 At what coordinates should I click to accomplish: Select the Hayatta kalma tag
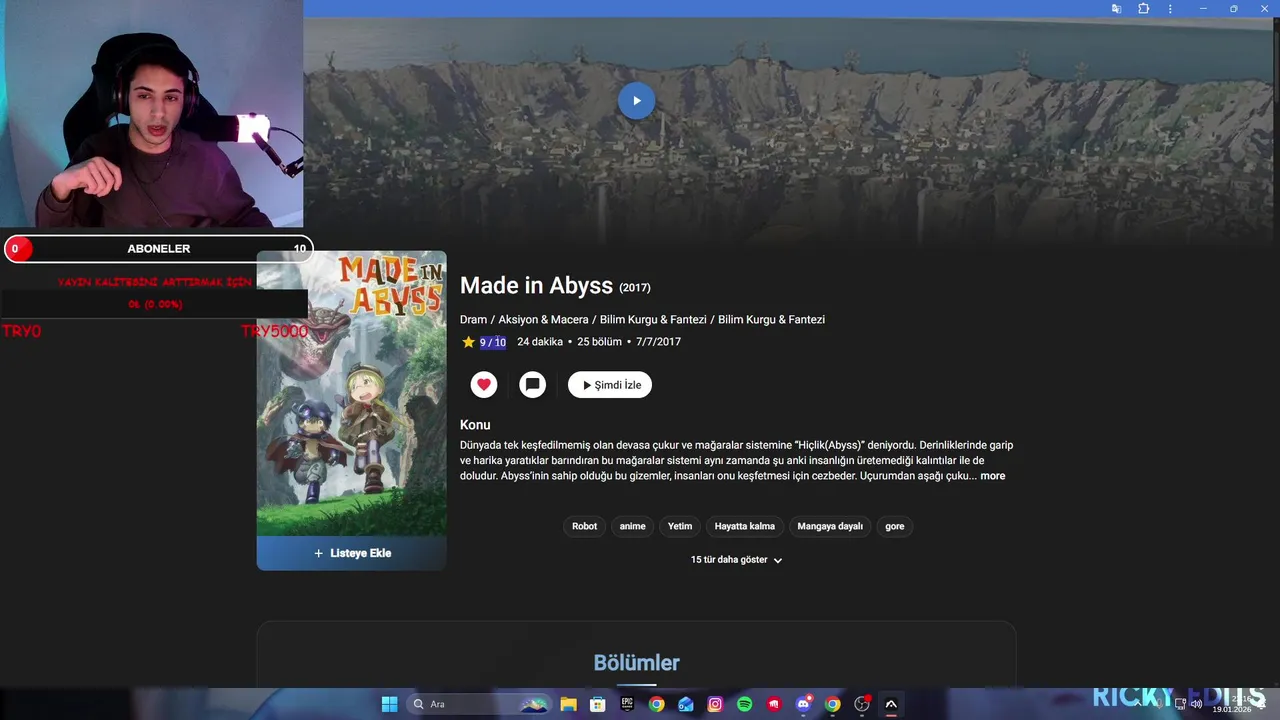point(745,526)
